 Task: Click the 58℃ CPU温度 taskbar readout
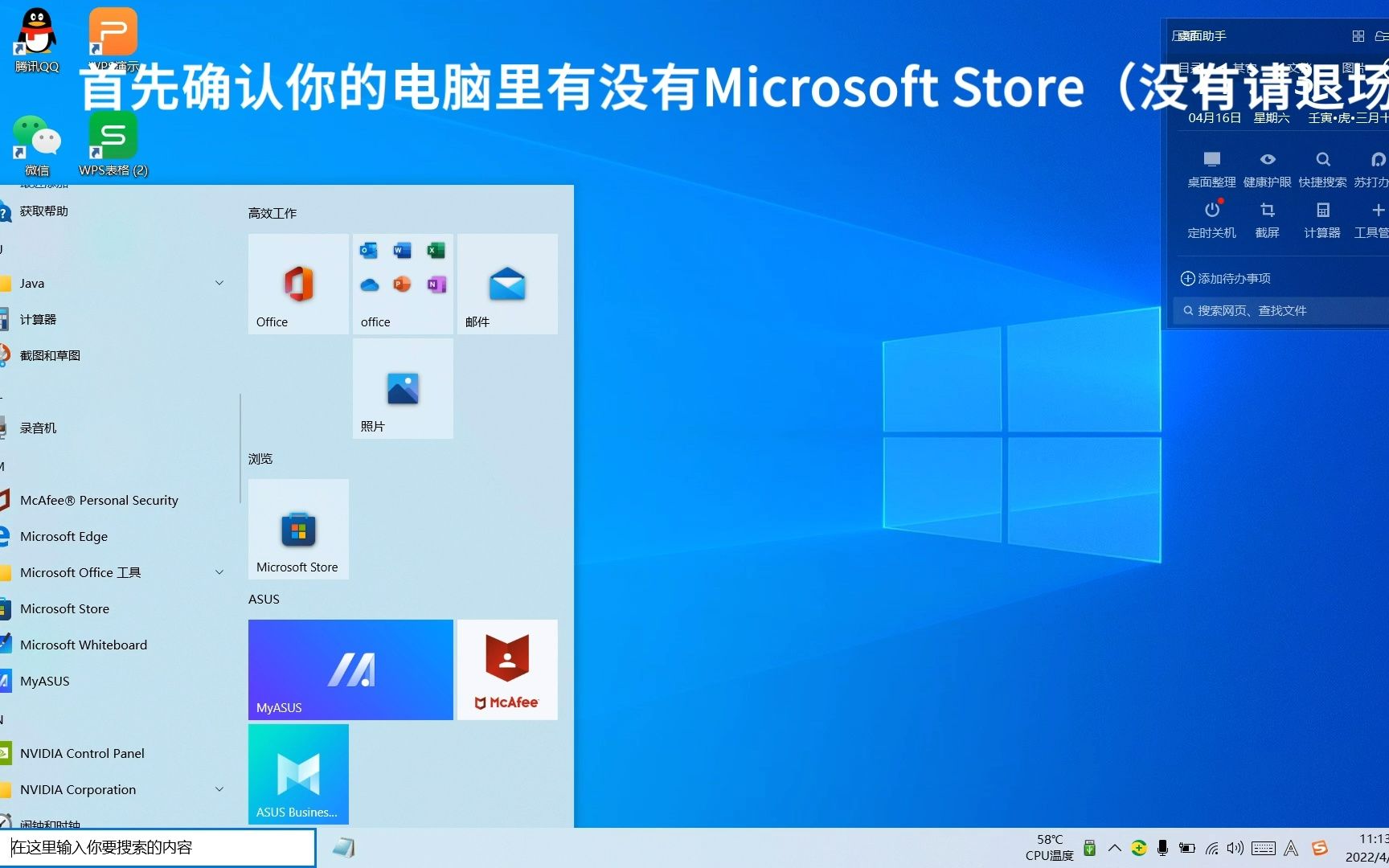(x=1049, y=848)
